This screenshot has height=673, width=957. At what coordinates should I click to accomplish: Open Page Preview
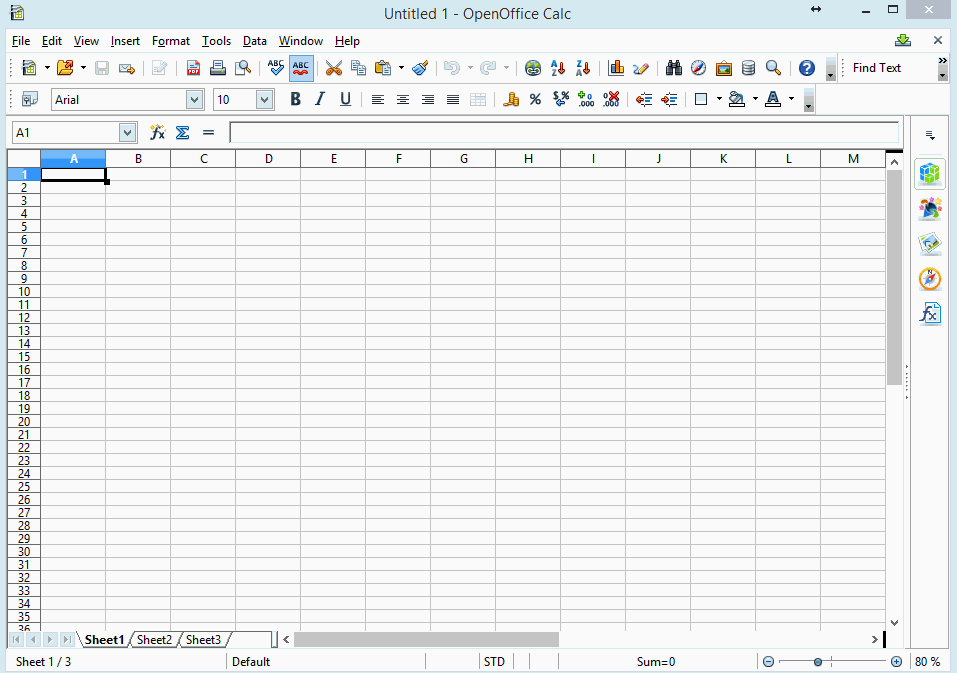[243, 68]
